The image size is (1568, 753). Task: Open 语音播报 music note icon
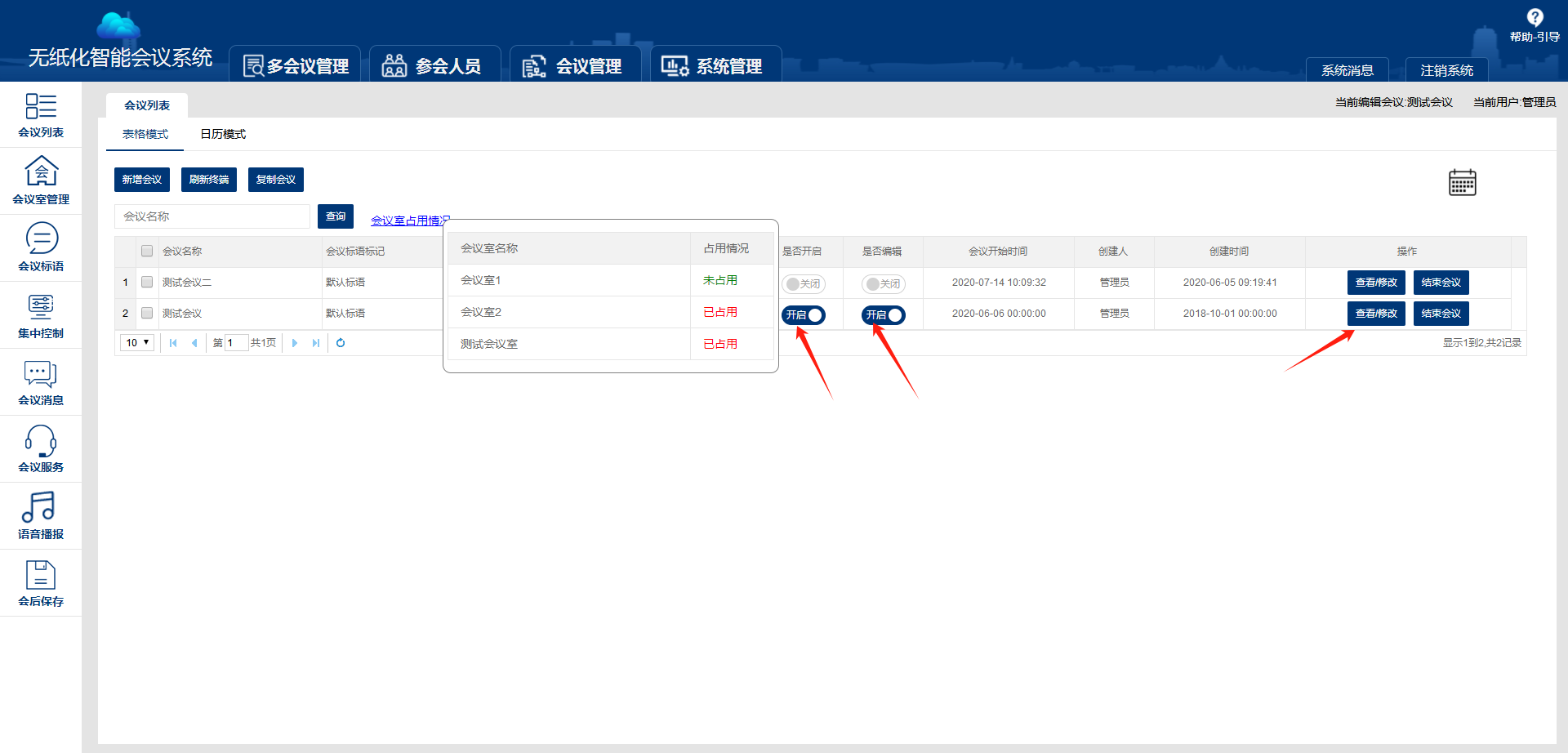pos(38,507)
